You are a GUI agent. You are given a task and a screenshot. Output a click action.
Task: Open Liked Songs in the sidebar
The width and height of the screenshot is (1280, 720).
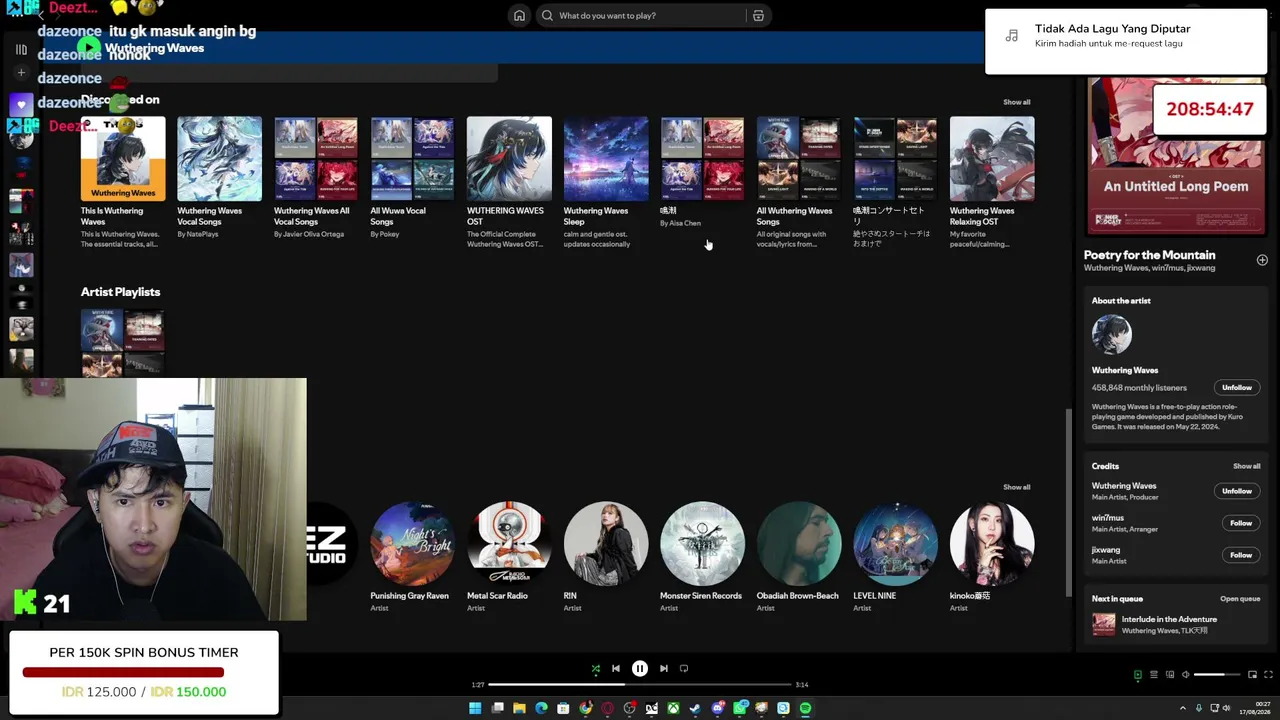tap(21, 104)
